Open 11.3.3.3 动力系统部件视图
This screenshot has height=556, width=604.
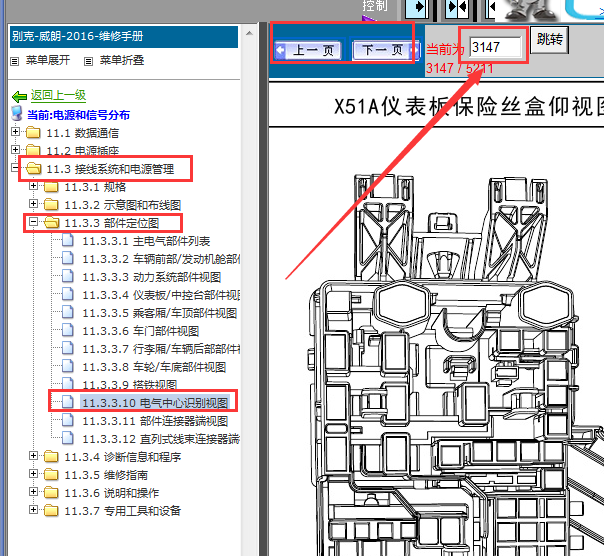[151, 277]
